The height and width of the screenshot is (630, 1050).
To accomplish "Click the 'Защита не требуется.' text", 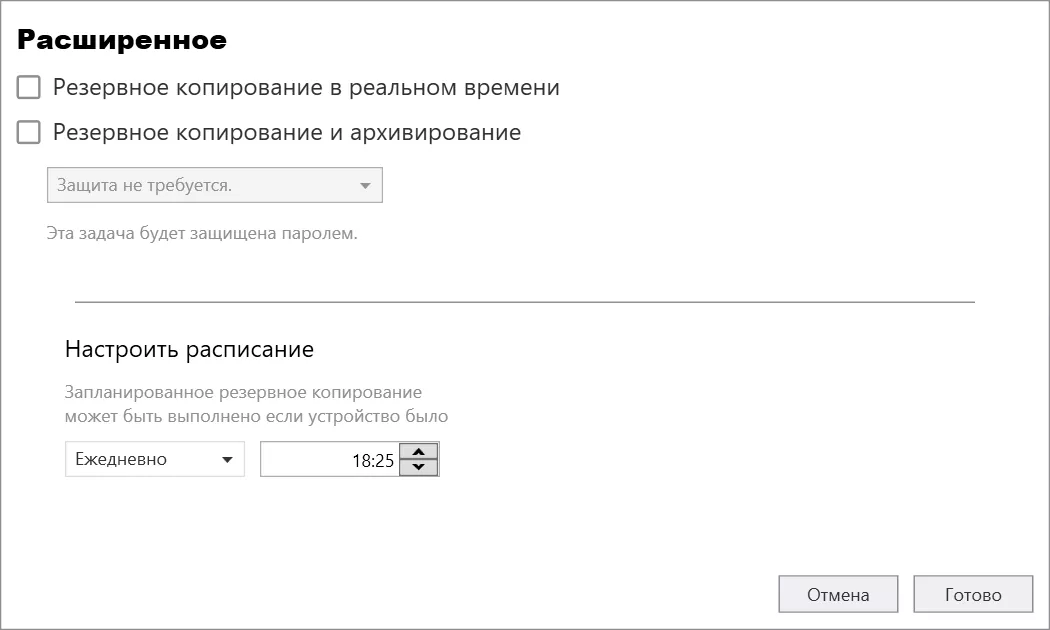I will (x=144, y=185).
